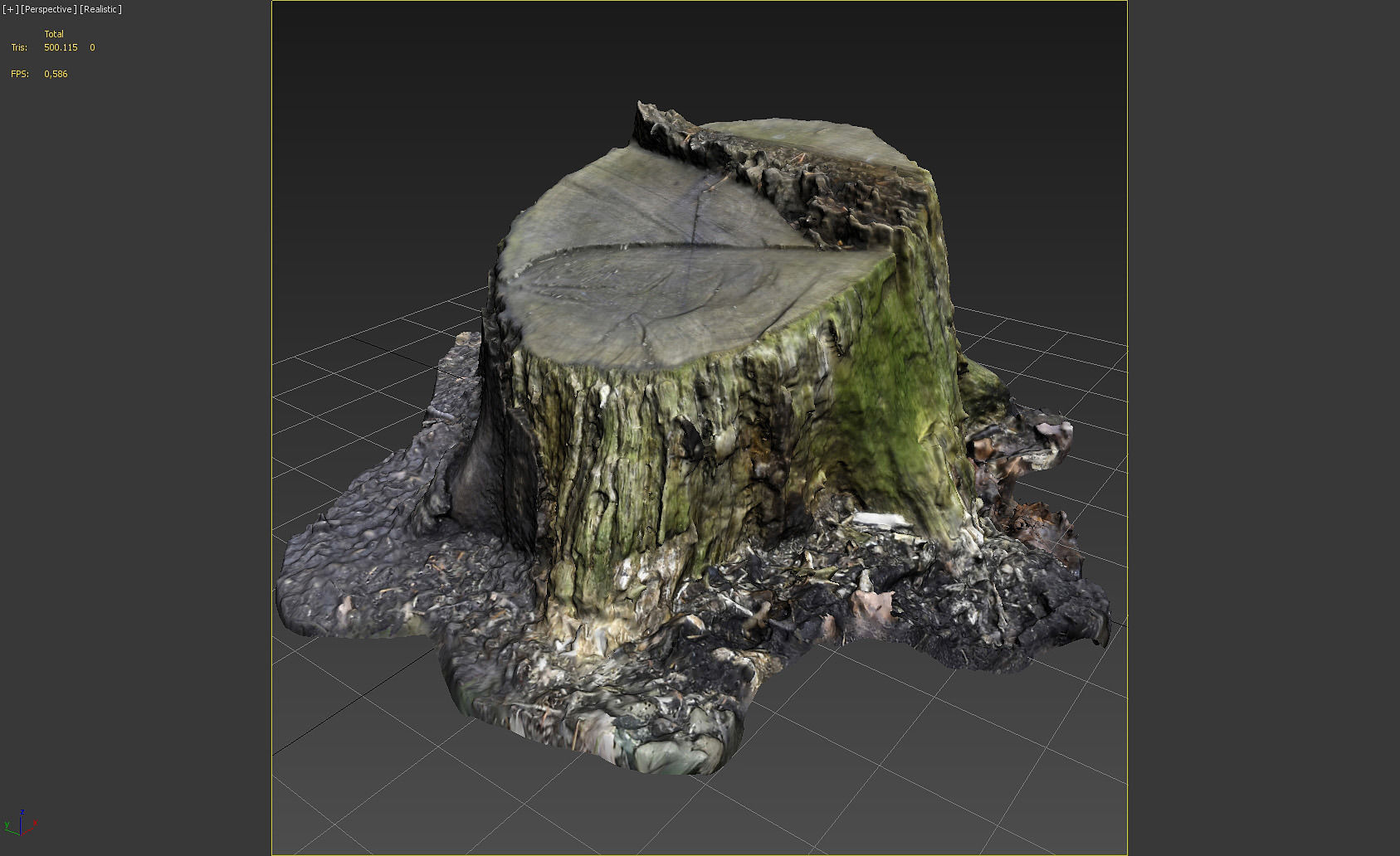Click the Tris count value 500.115
Image resolution: width=1400 pixels, height=856 pixels.
click(x=61, y=47)
